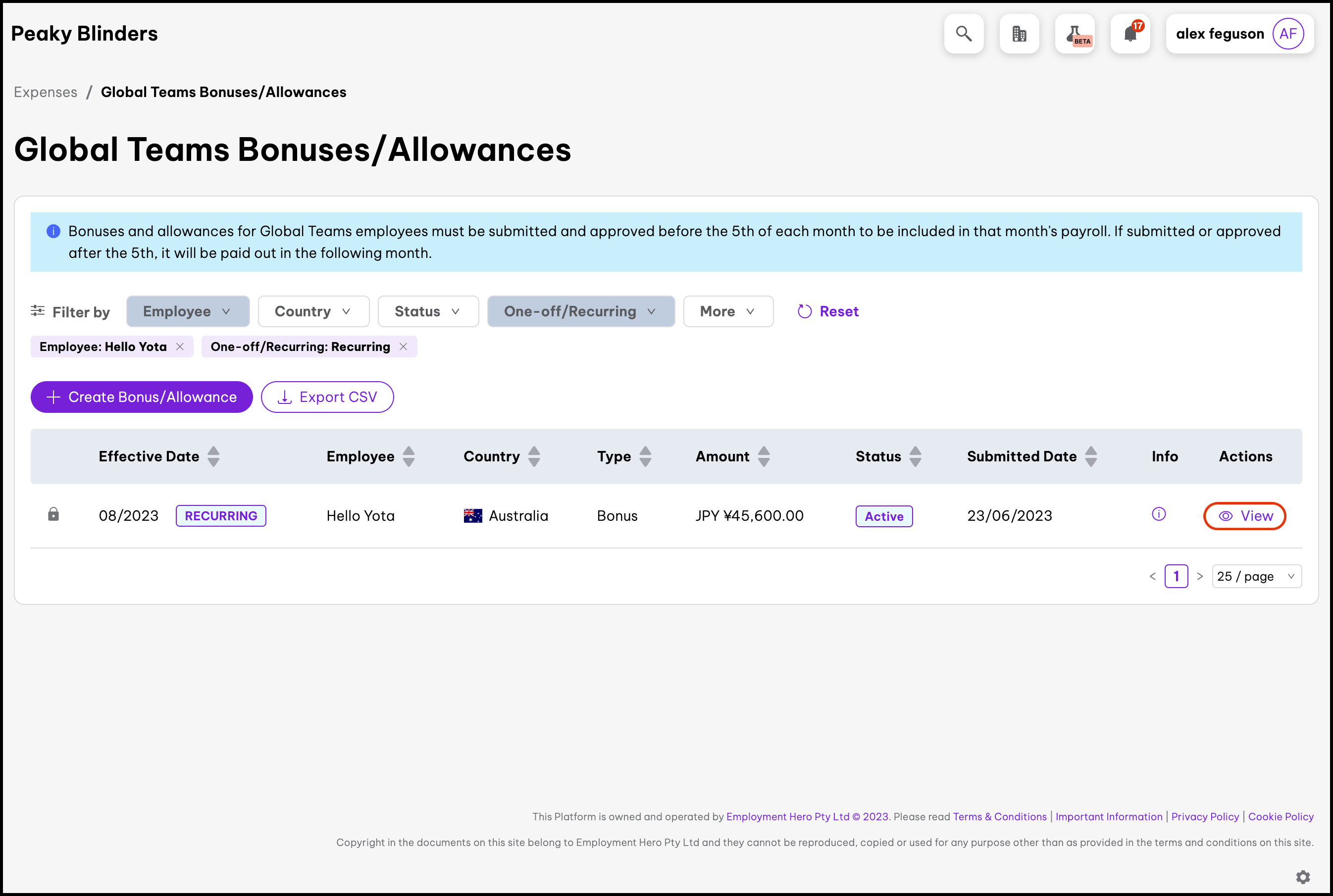Open the search magnifier icon
The height and width of the screenshot is (896, 1333).
pos(964,34)
